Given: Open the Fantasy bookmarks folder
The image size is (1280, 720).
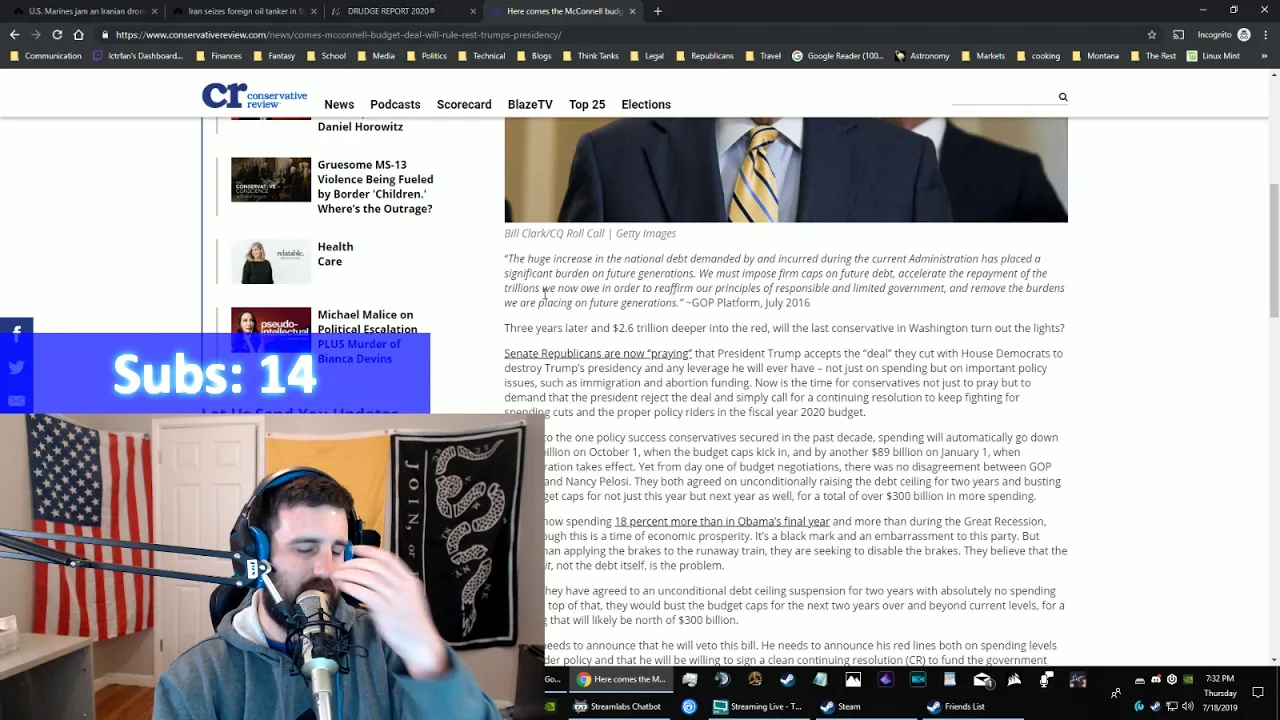Looking at the screenshot, I should click(x=274, y=56).
